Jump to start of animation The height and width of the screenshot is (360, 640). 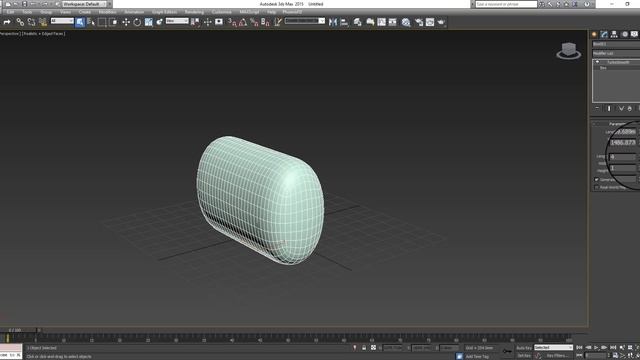tap(580, 348)
